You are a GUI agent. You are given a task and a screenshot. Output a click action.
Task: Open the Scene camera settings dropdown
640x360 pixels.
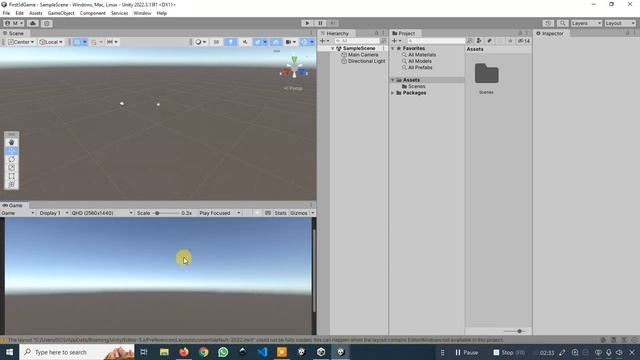(x=291, y=42)
